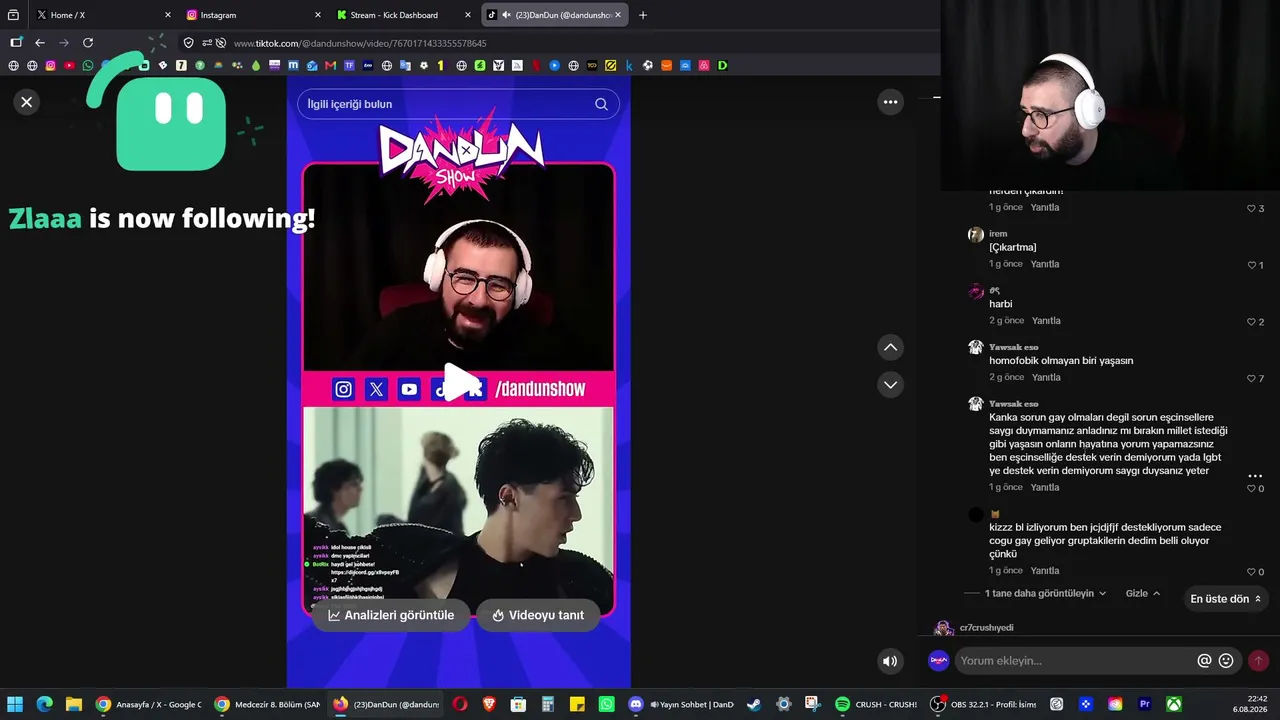Open the Gmail bookmark in bookmarks bar
The image size is (1280, 720).
click(x=330, y=66)
